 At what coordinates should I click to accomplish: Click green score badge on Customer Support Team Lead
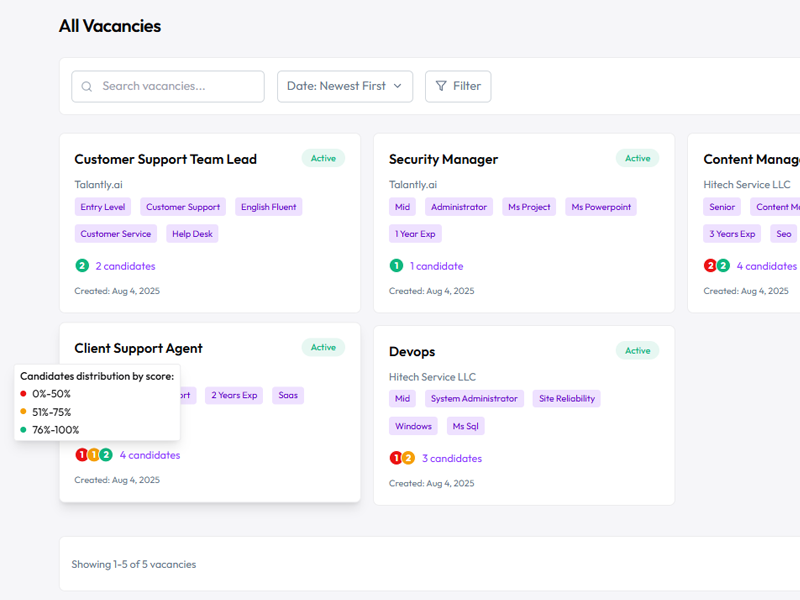tap(82, 266)
